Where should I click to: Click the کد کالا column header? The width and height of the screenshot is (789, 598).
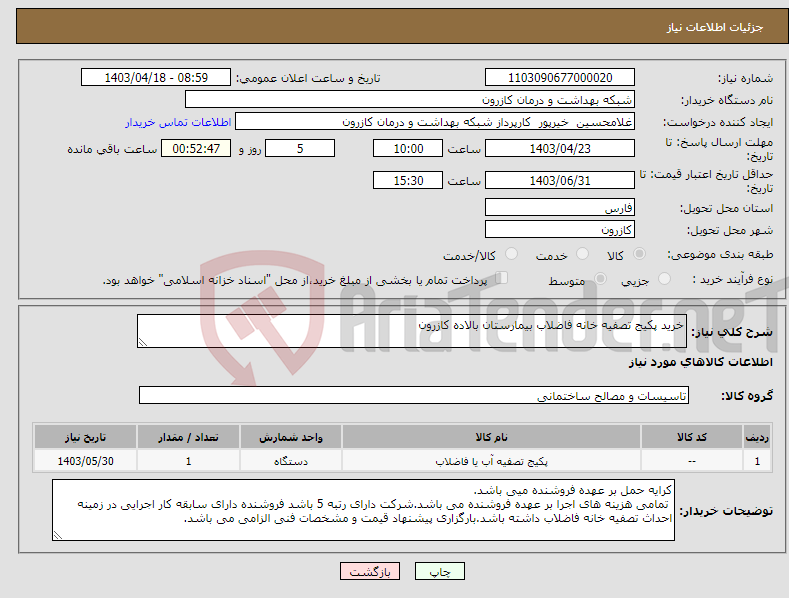click(x=692, y=437)
